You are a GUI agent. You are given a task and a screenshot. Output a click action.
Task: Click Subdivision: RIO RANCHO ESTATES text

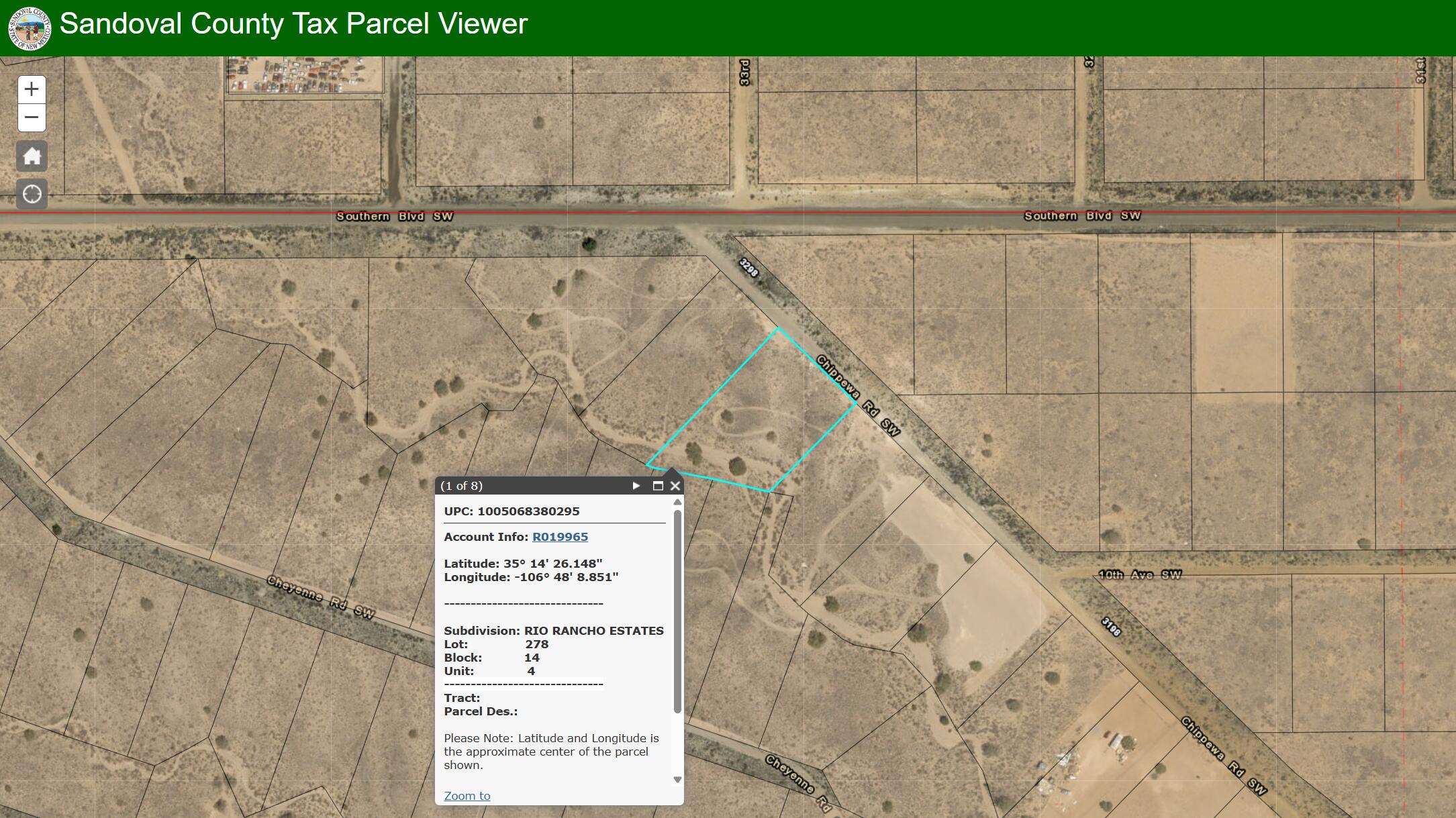click(554, 631)
